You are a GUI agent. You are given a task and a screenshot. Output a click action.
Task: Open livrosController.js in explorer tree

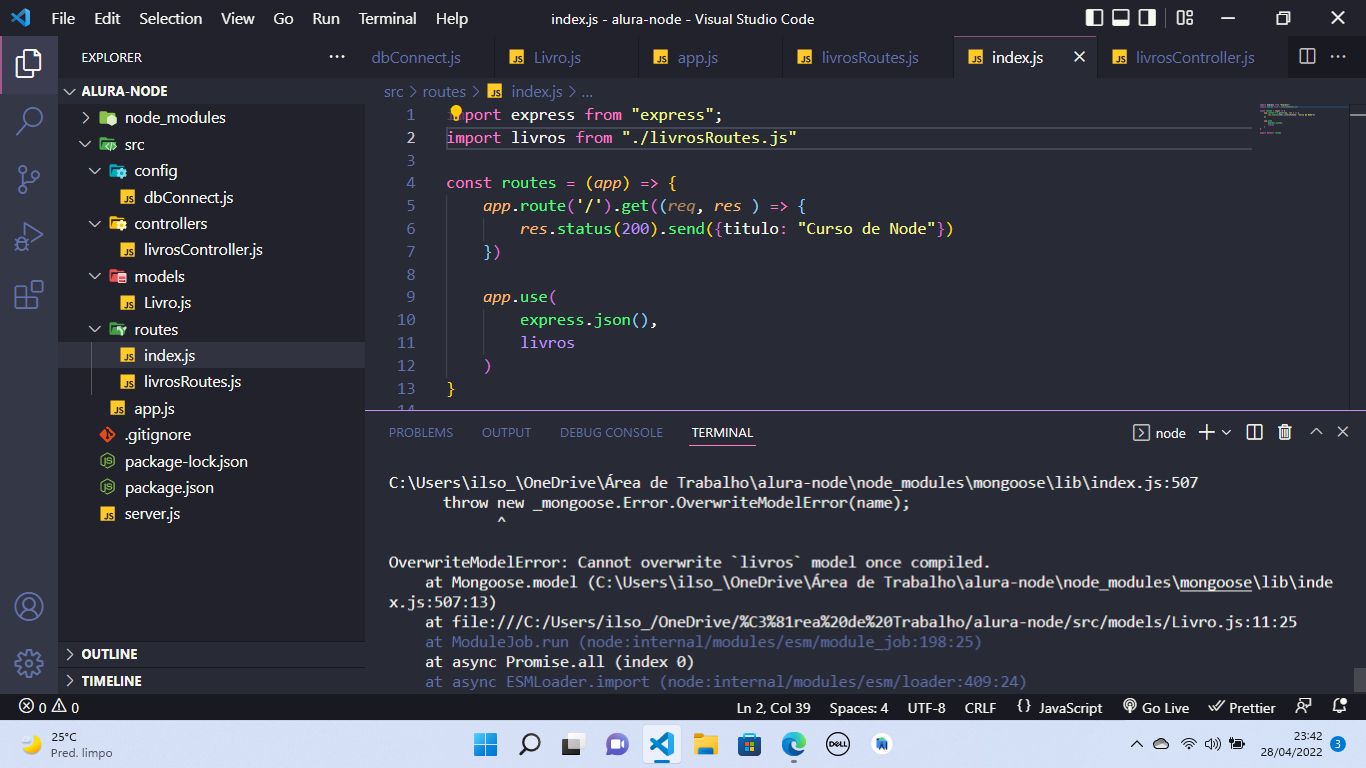click(x=203, y=250)
